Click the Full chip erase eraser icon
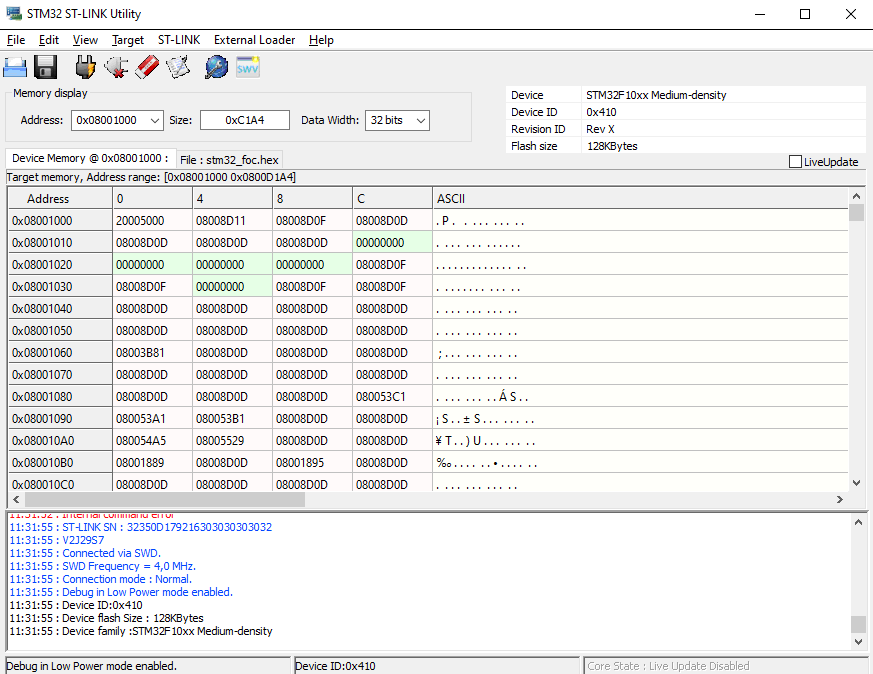 pyautogui.click(x=147, y=68)
